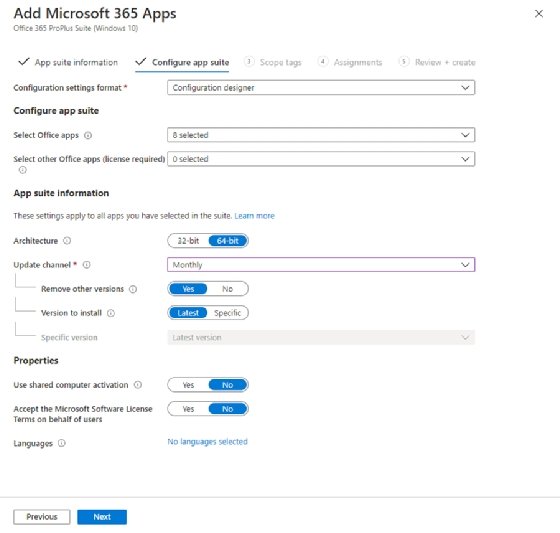
Task: Choose Specific for Version to install
Action: [x=228, y=313]
